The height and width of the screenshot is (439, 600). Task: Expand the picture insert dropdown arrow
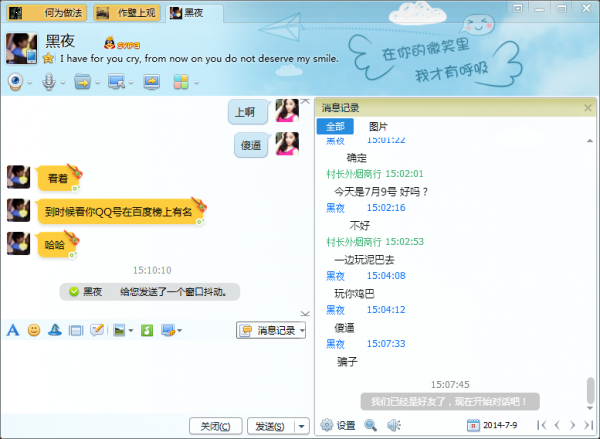[x=131, y=330]
